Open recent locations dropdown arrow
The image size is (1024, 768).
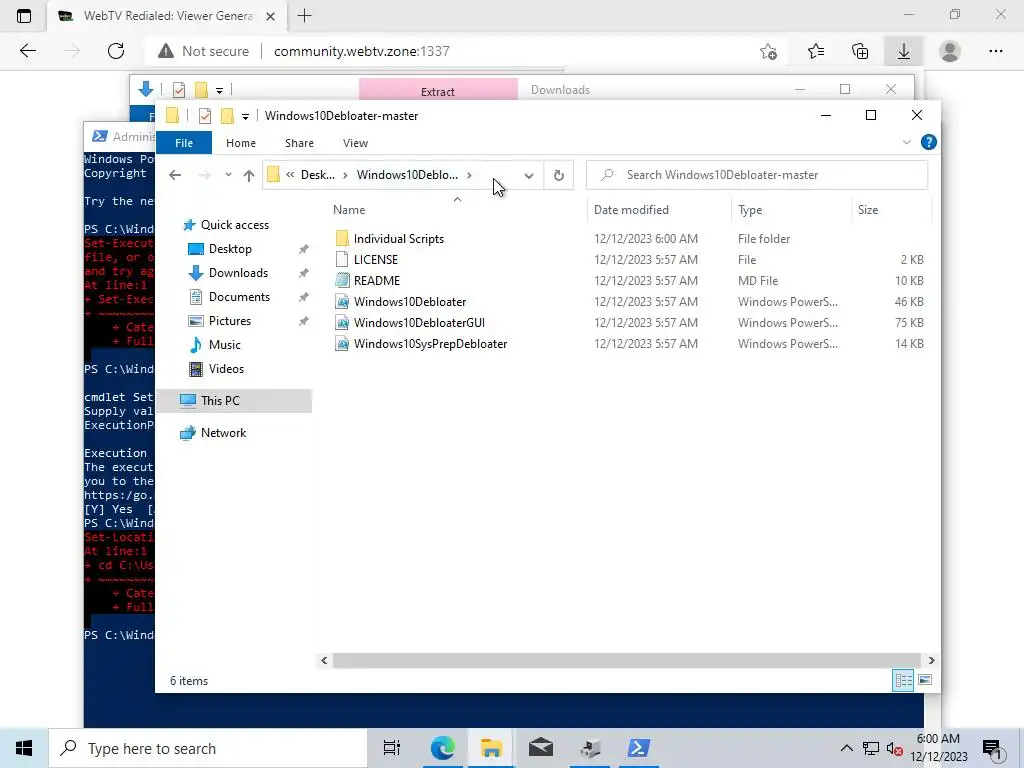click(x=228, y=175)
